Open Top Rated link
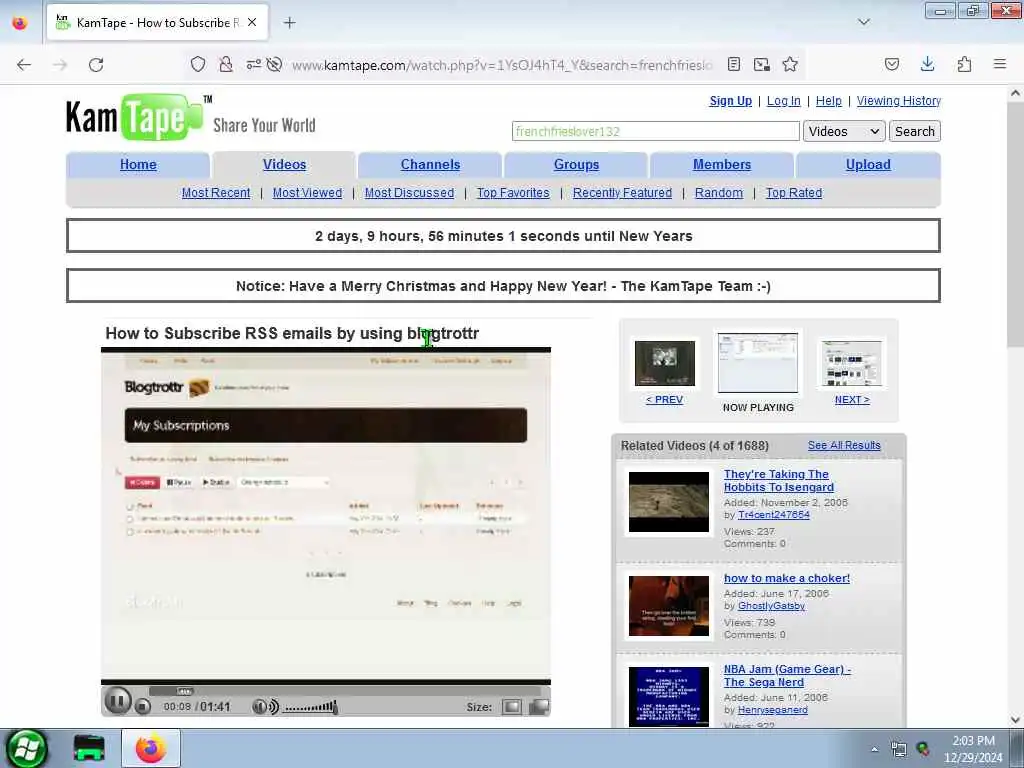 click(793, 193)
